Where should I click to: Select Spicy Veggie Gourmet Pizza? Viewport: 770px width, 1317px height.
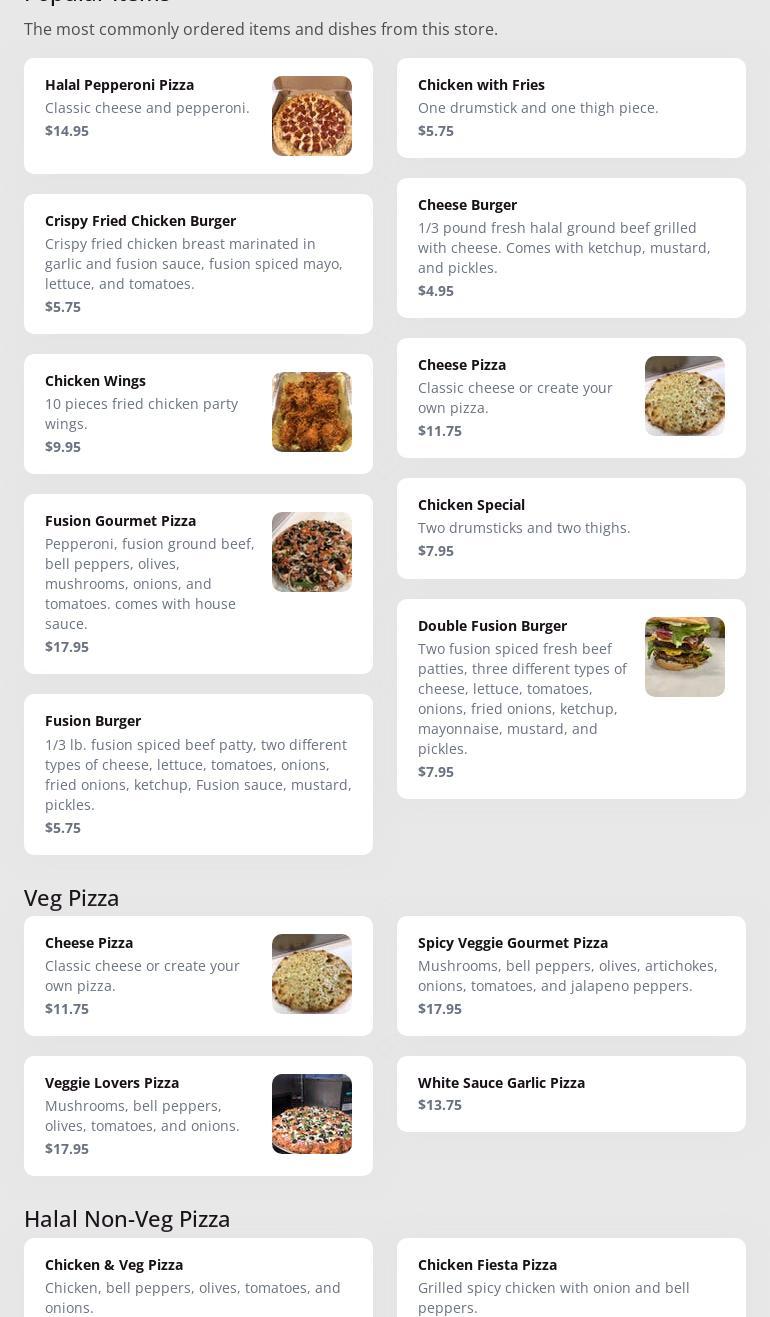pos(571,976)
